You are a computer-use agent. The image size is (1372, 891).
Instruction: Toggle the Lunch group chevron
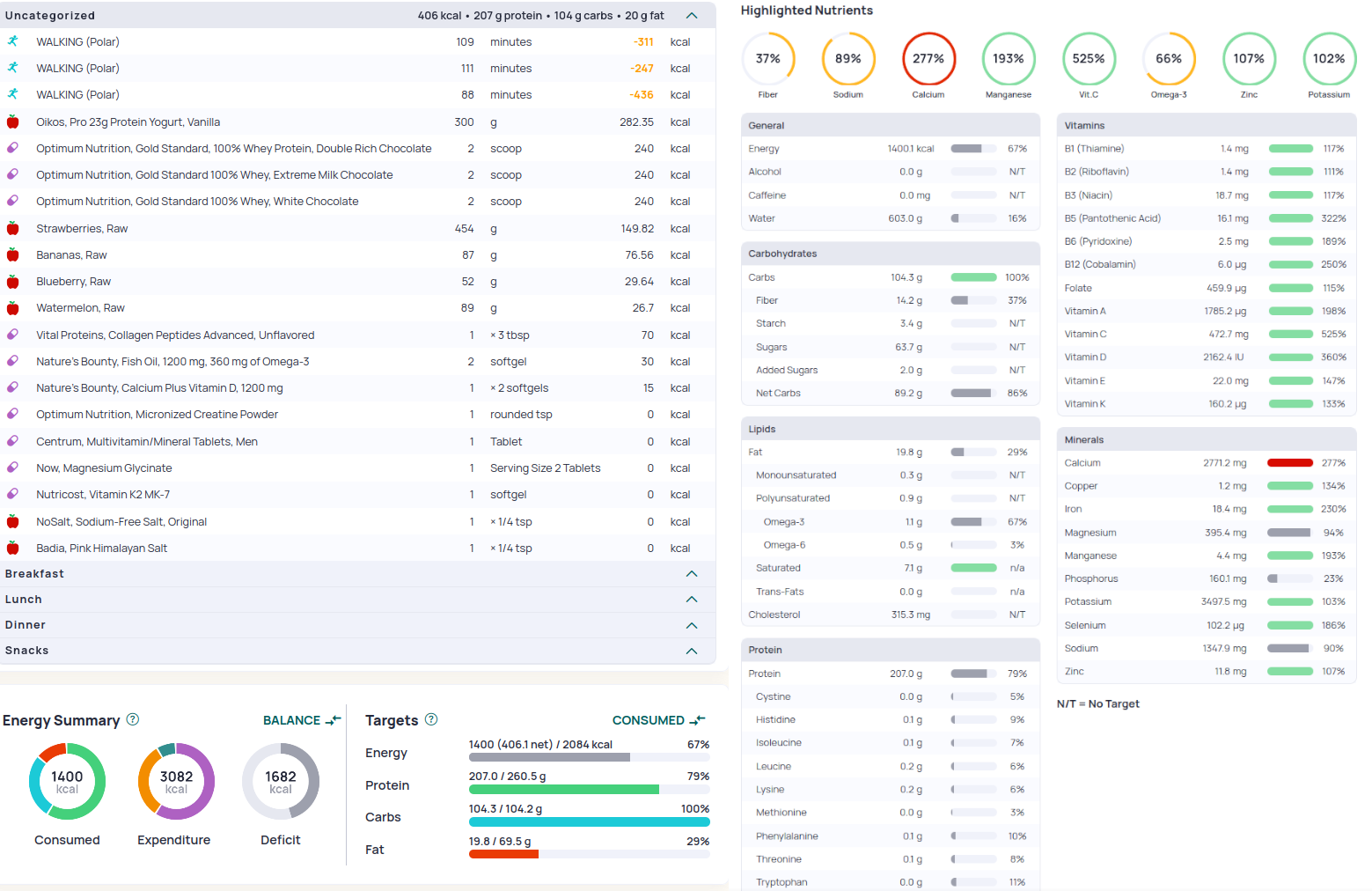pyautogui.click(x=692, y=600)
